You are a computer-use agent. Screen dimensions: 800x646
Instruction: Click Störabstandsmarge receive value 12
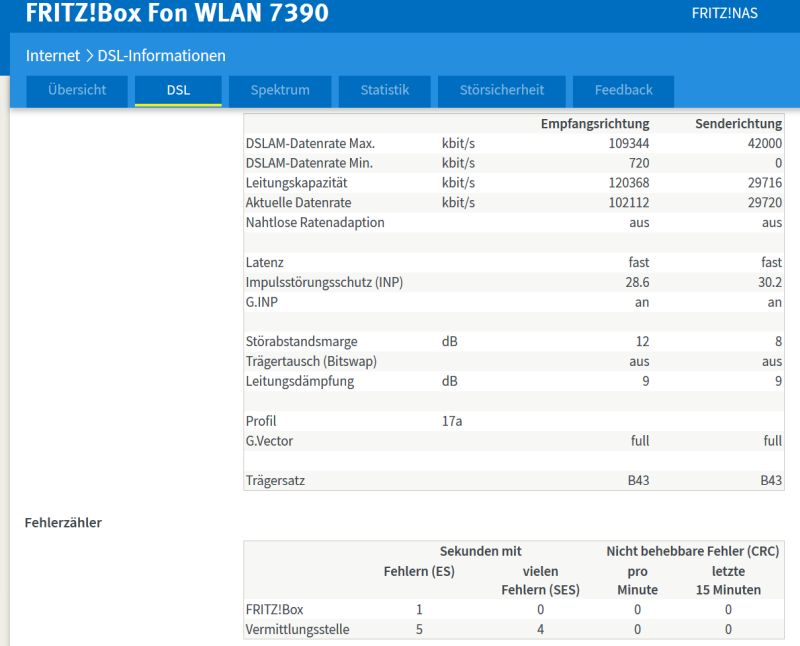[x=642, y=341]
